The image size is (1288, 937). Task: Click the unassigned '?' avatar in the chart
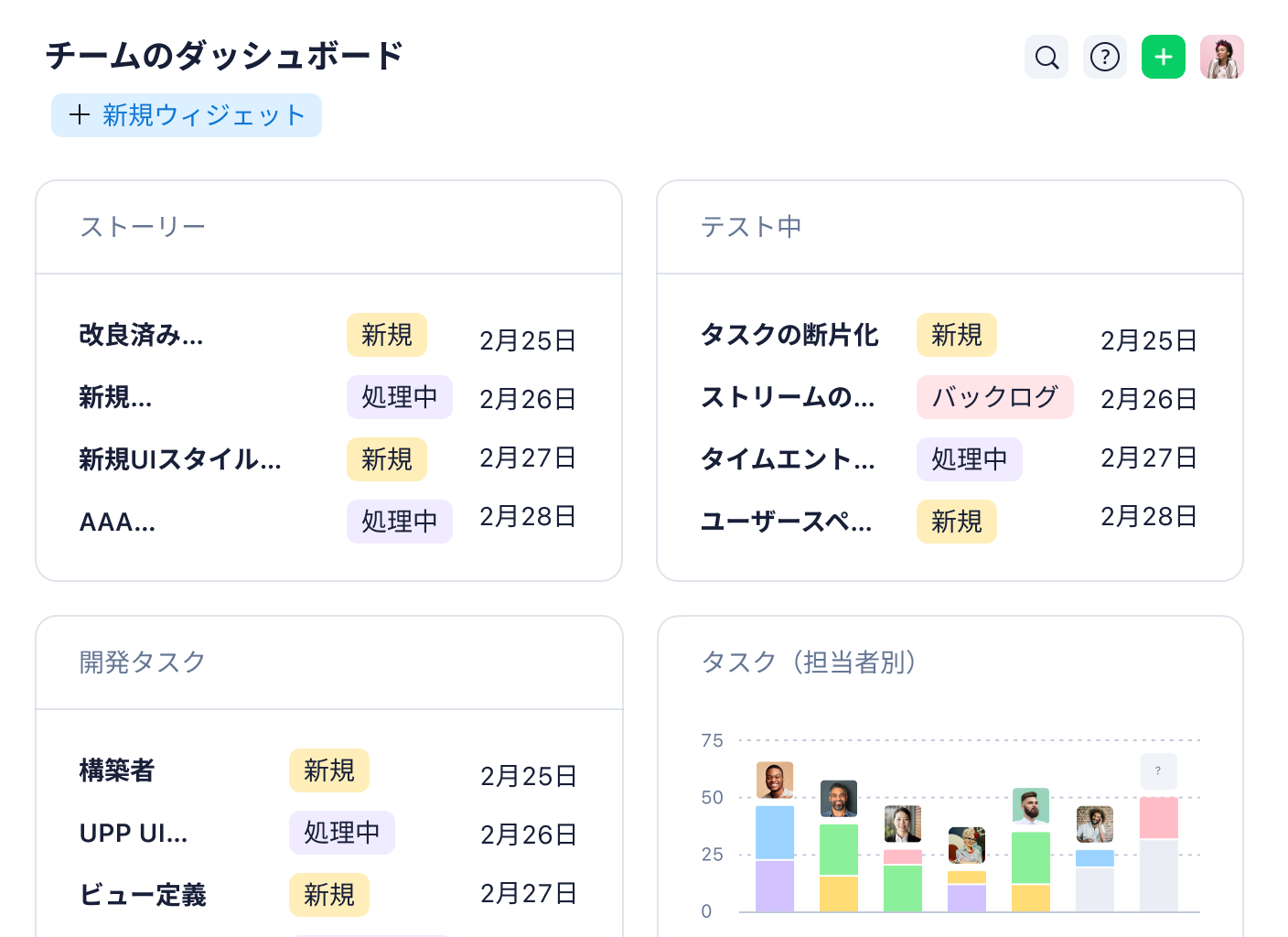[x=1158, y=771]
